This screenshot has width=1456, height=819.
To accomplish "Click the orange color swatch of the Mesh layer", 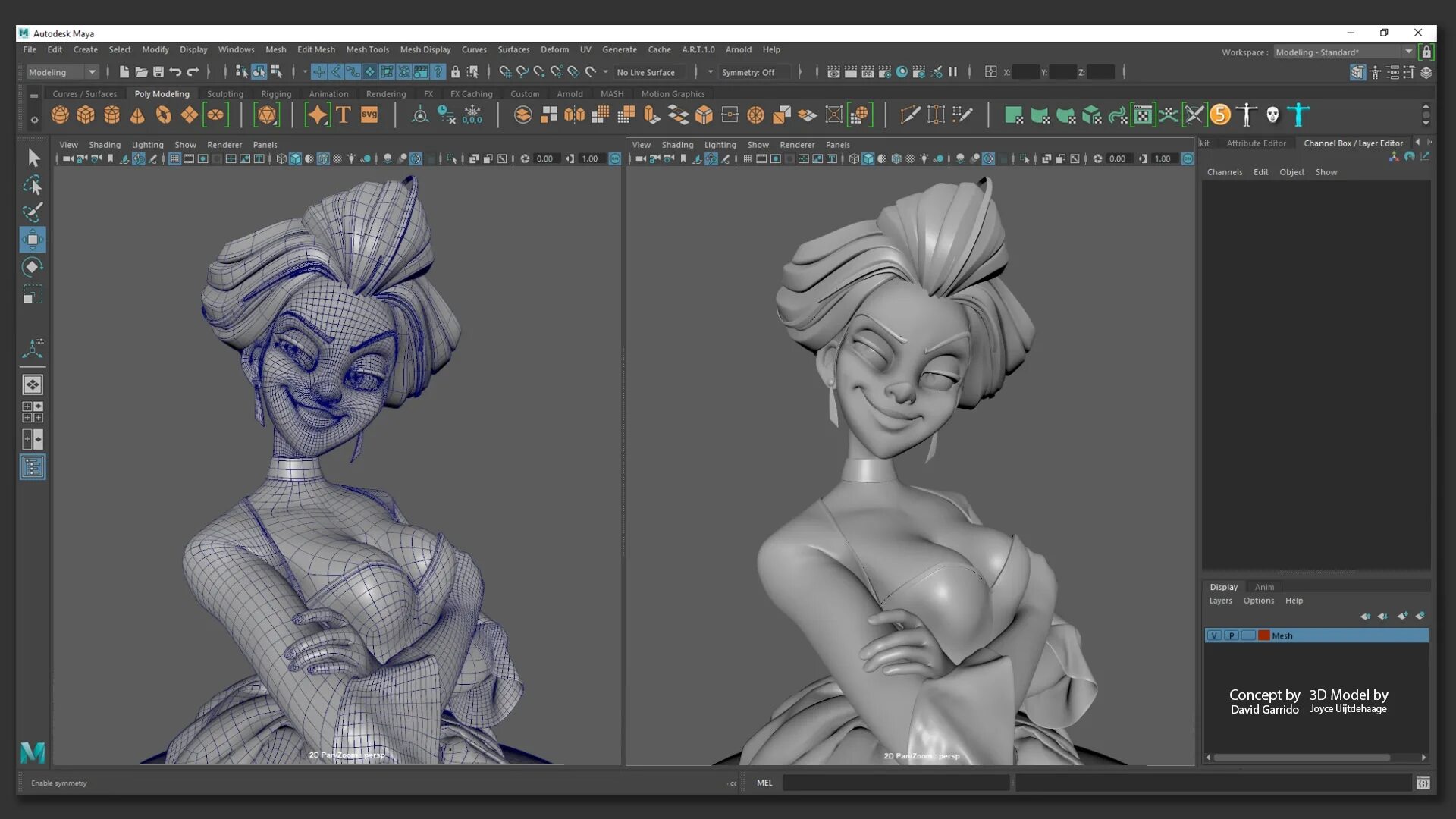I will pyautogui.click(x=1263, y=635).
